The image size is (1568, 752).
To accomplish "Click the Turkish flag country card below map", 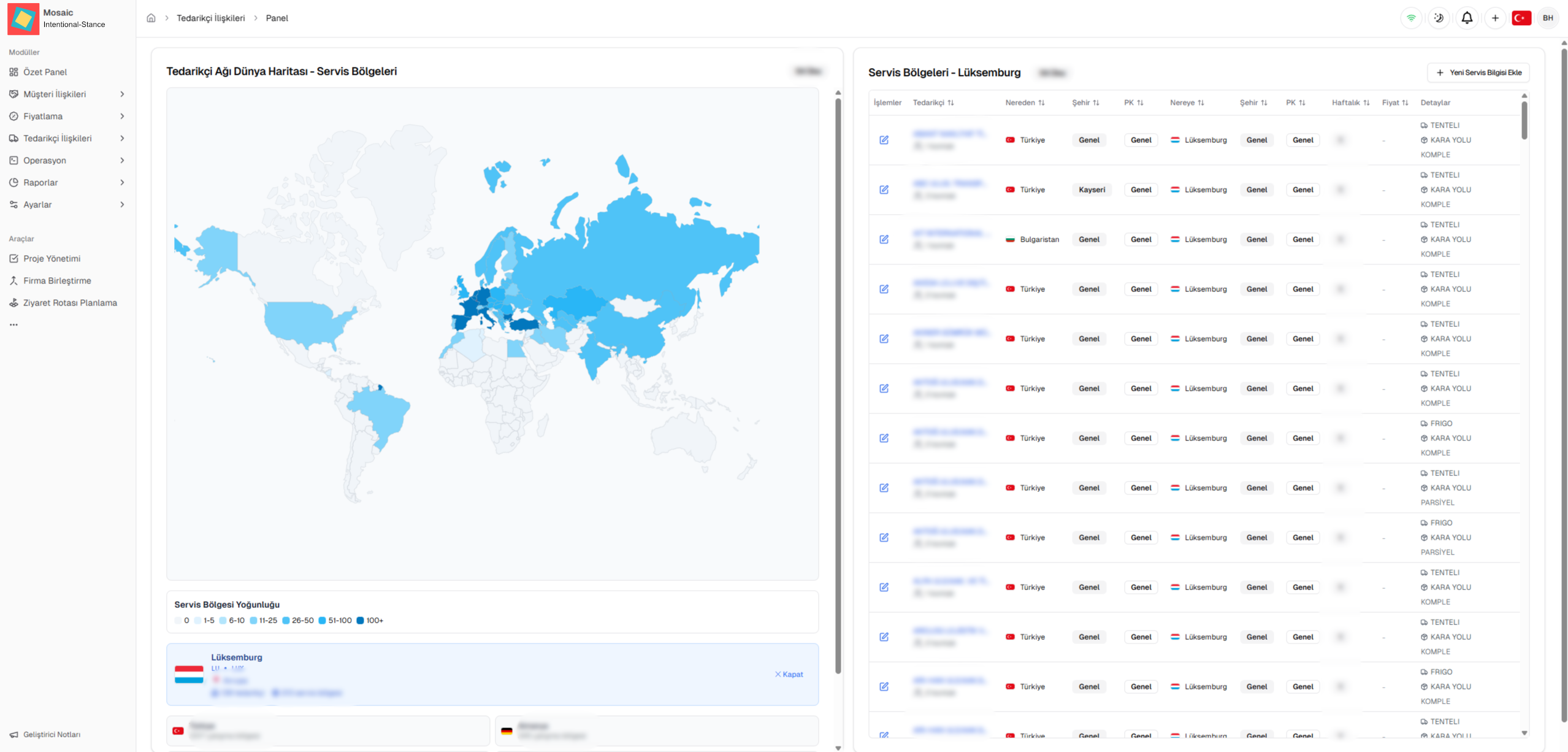I will pos(328,731).
